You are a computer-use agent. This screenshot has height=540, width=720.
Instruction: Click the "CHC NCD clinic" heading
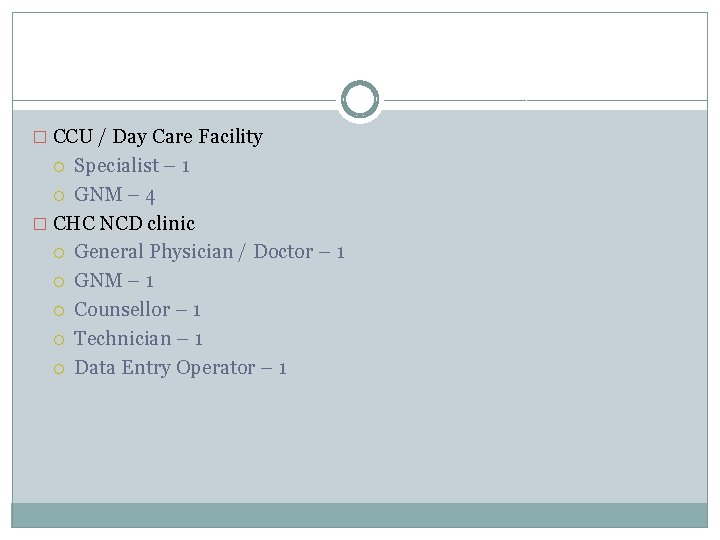click(124, 223)
